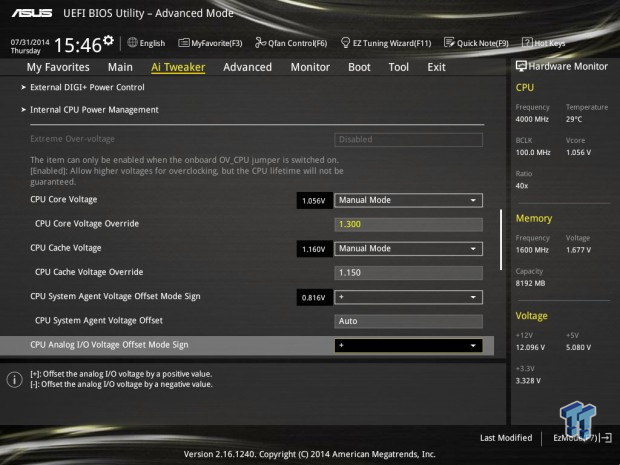Image resolution: width=620 pixels, height=465 pixels.
Task: Open Qfan Control(F6)
Action: (298, 43)
